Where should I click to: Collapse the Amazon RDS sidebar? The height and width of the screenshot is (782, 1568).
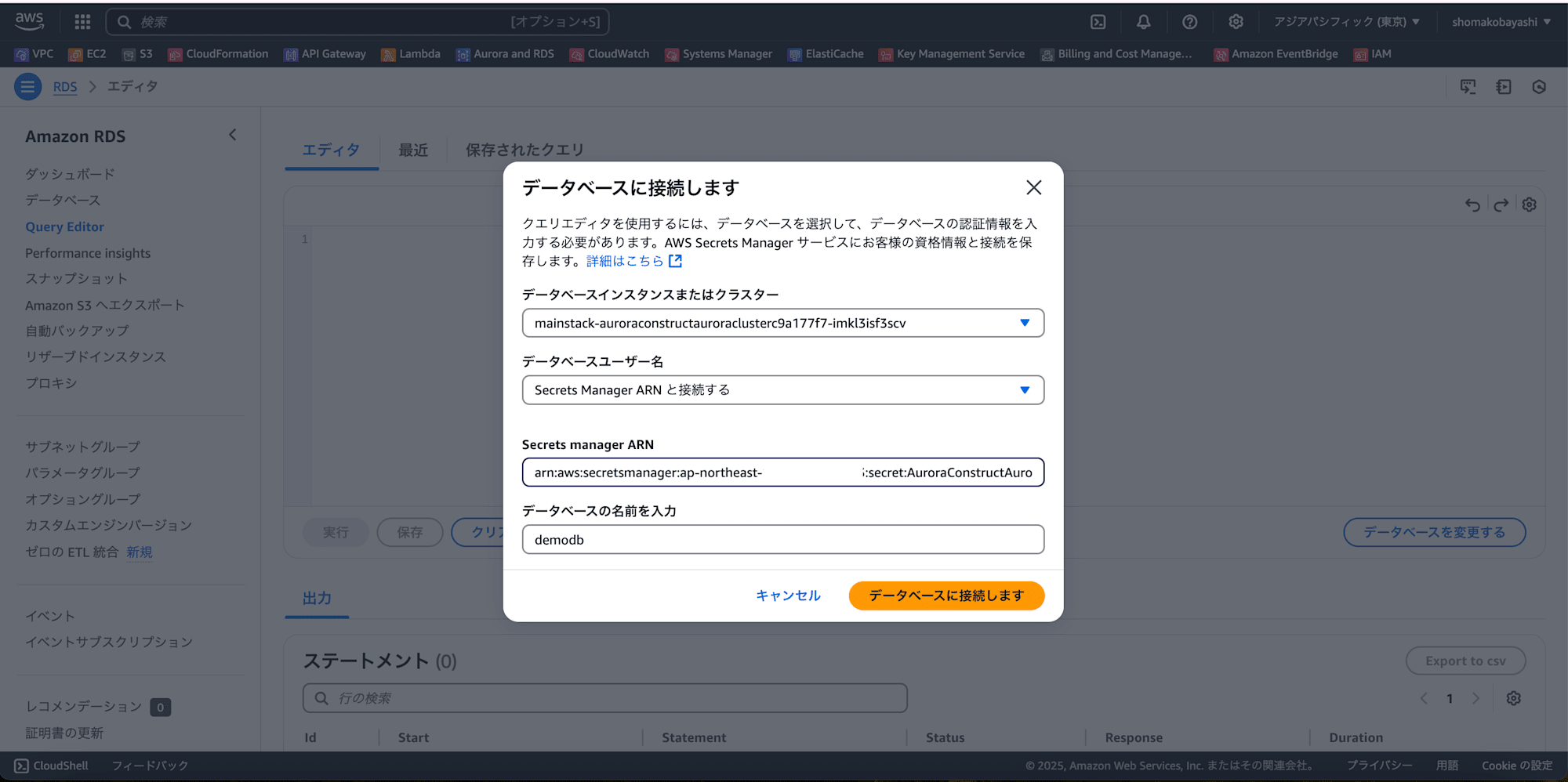(232, 135)
